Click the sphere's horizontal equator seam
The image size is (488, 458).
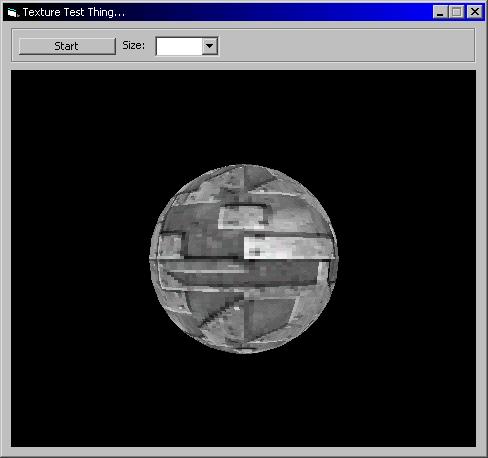click(x=244, y=259)
